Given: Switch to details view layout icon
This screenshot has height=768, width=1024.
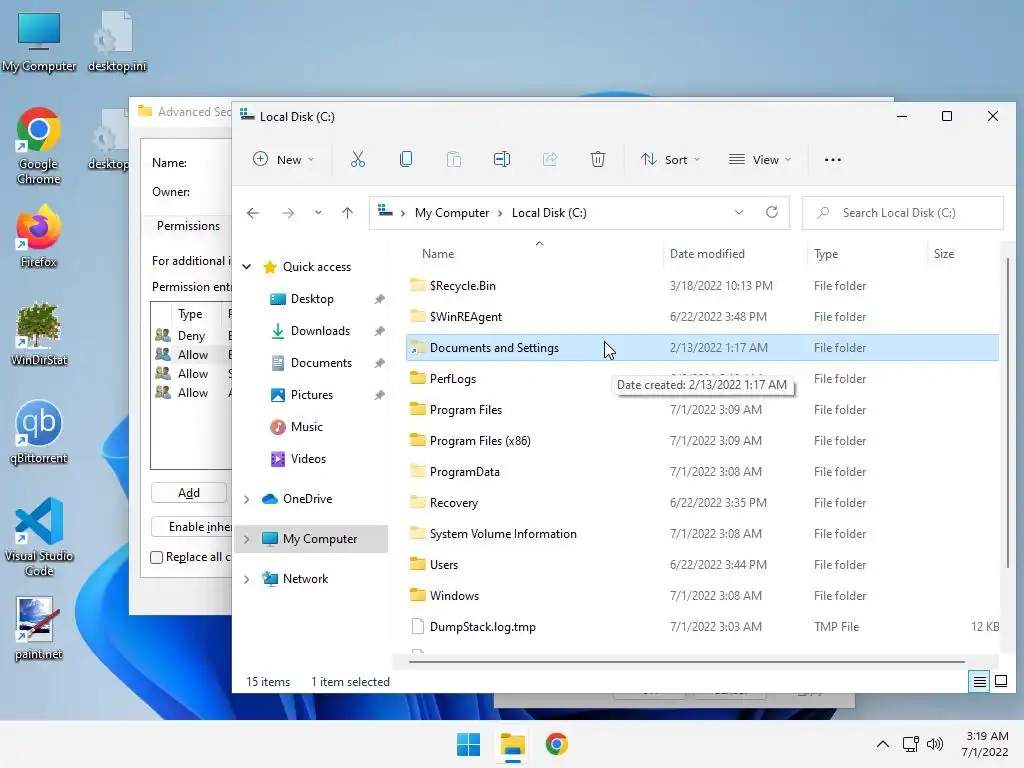Looking at the screenshot, I should pos(979,682).
